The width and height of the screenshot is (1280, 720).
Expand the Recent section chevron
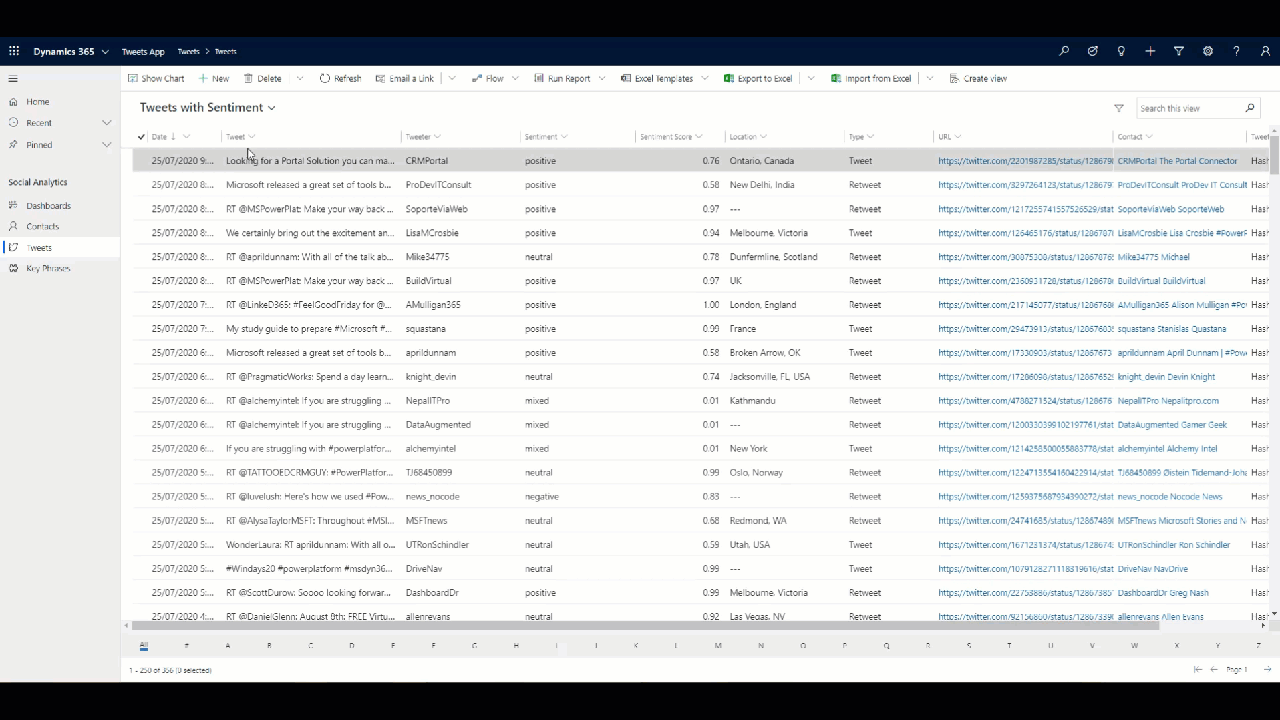107,123
